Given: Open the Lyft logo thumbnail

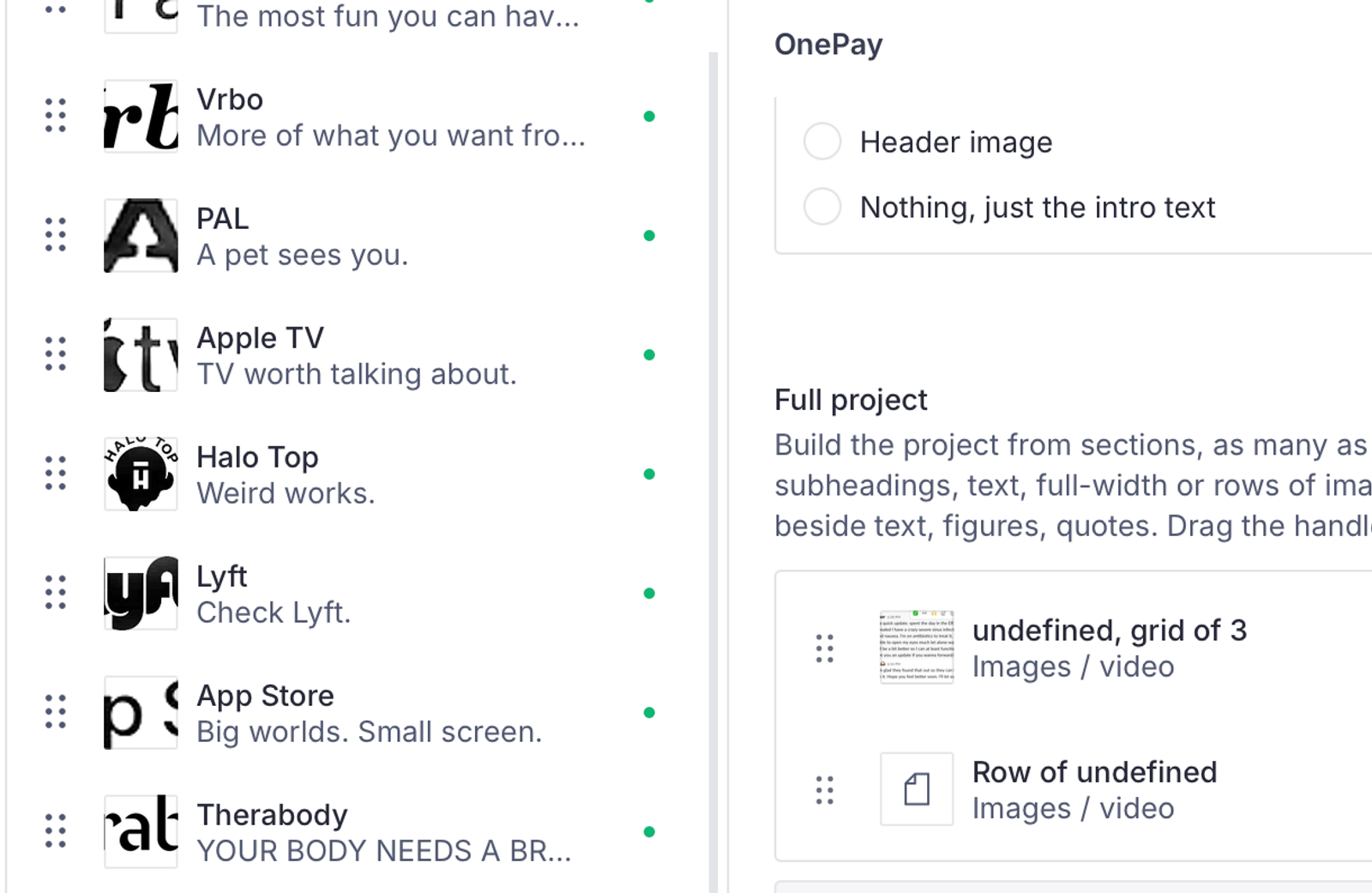Looking at the screenshot, I should point(141,593).
